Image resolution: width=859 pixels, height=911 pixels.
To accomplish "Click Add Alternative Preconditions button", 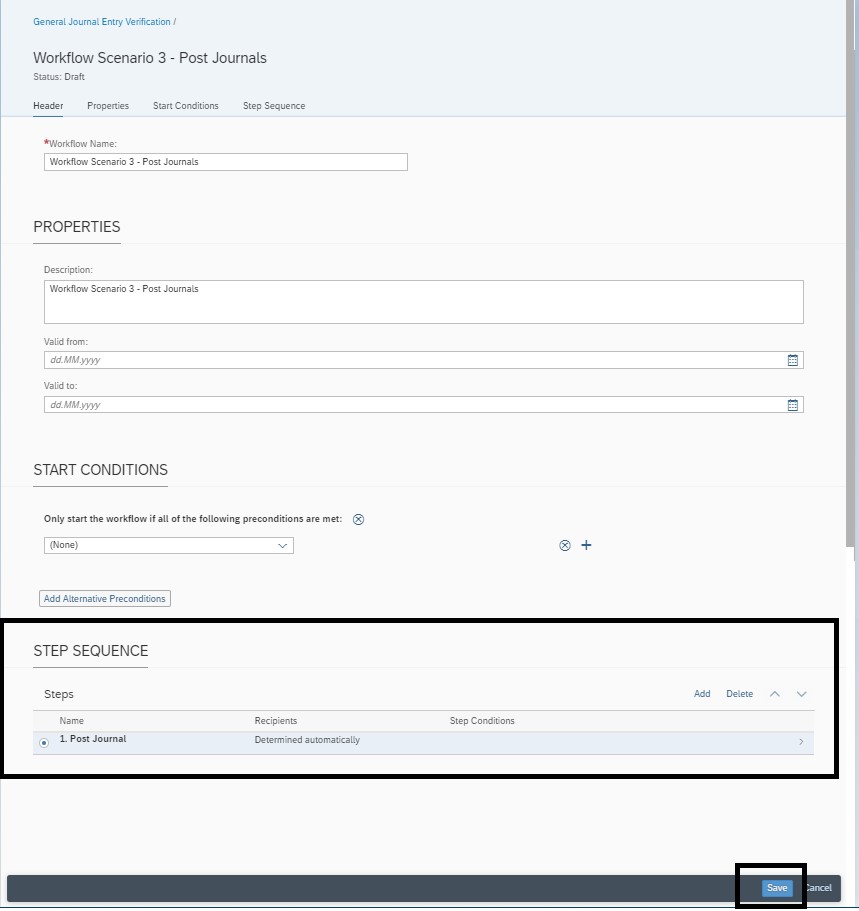I will pos(105,598).
